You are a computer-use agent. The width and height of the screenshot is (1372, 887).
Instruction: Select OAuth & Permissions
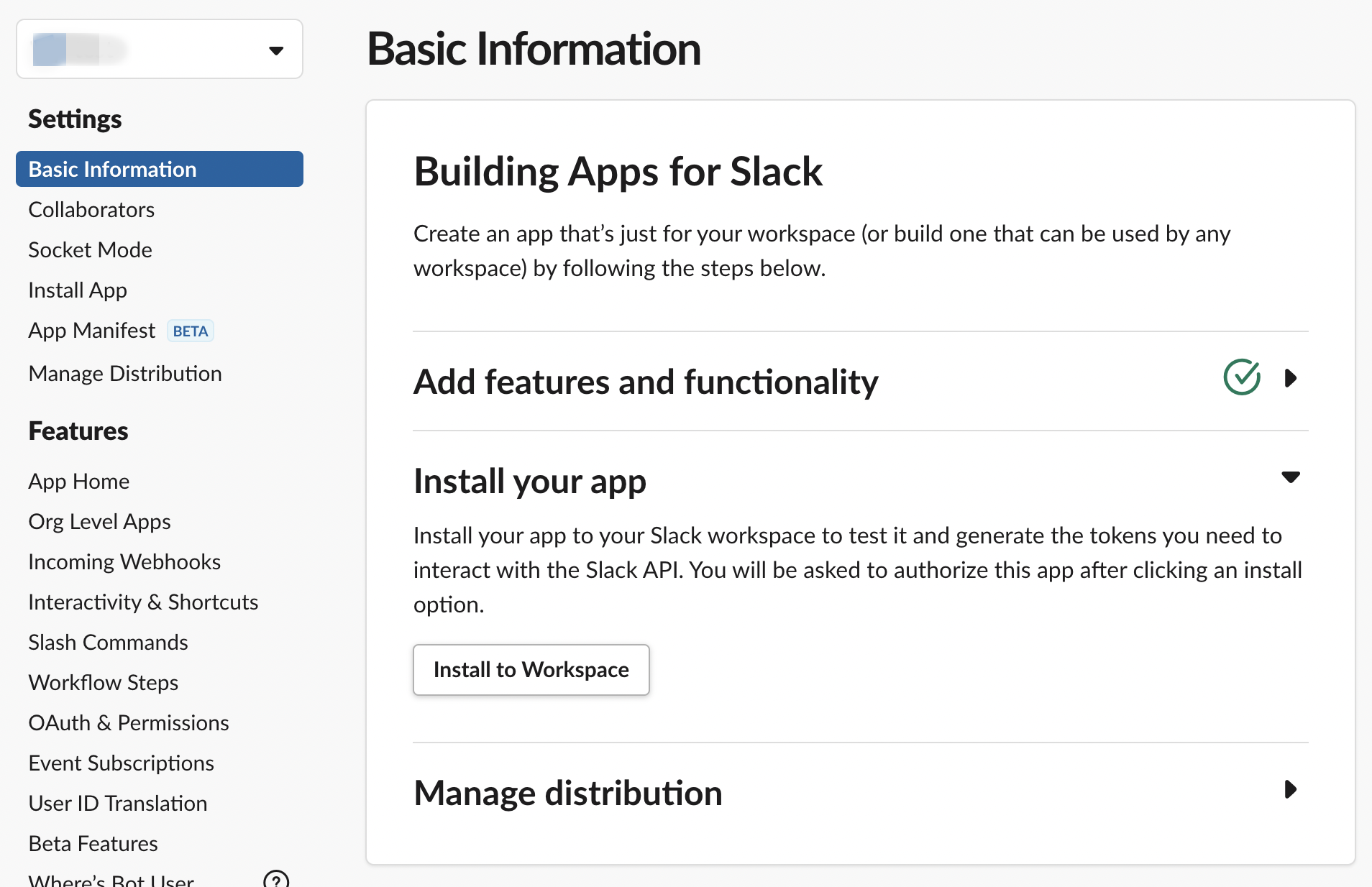click(129, 723)
